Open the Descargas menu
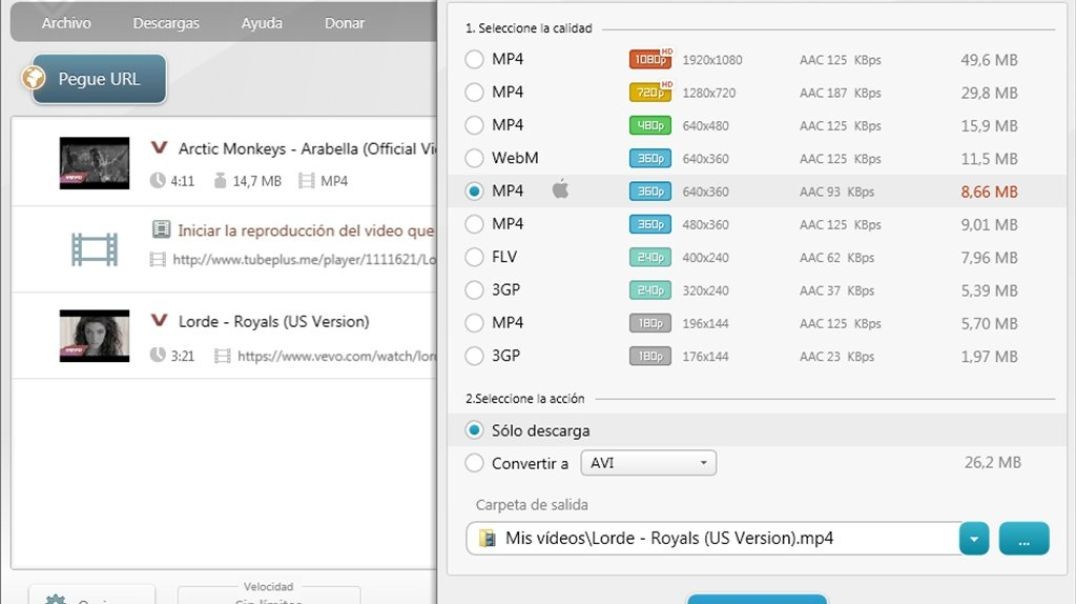This screenshot has height=604, width=1076. pos(166,23)
